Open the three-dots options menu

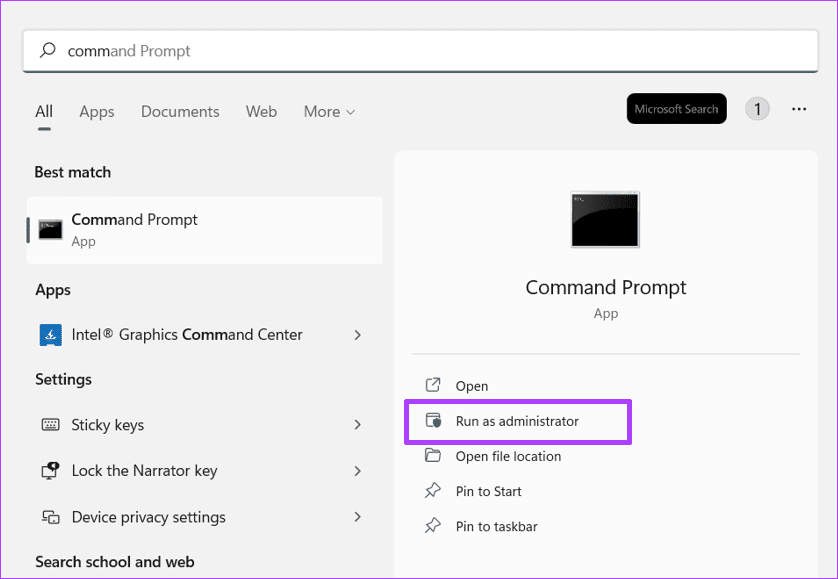[799, 109]
